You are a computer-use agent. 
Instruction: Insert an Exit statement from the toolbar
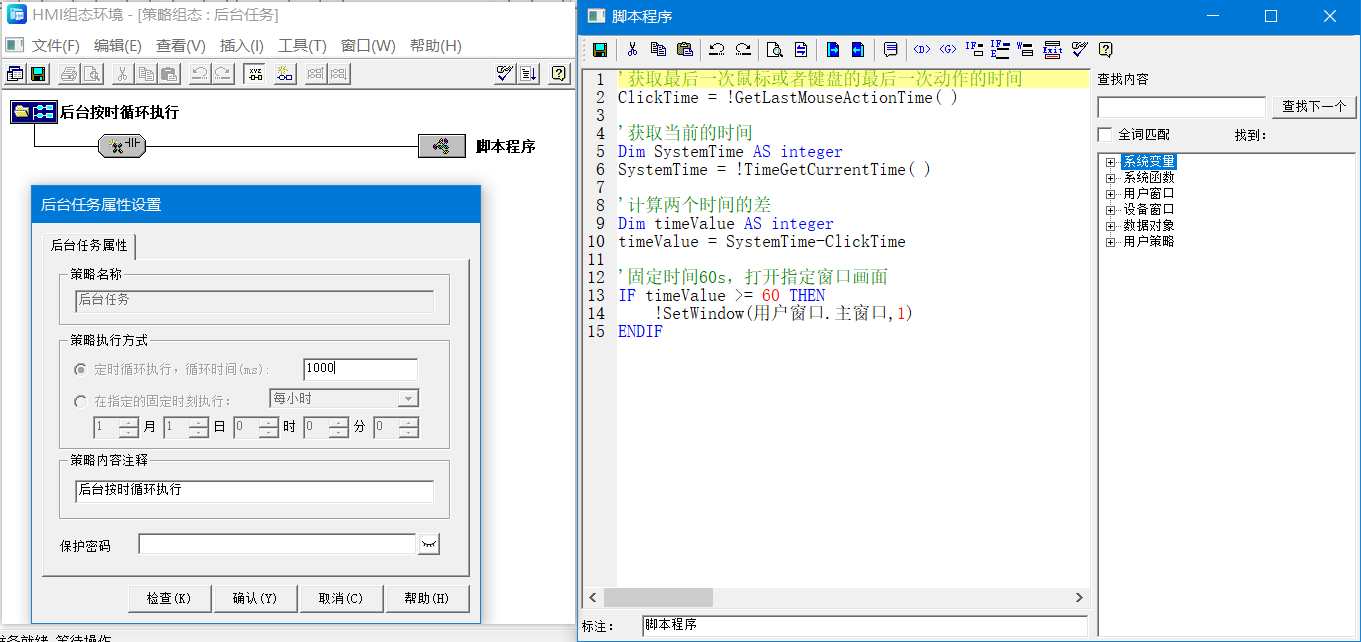1052,49
